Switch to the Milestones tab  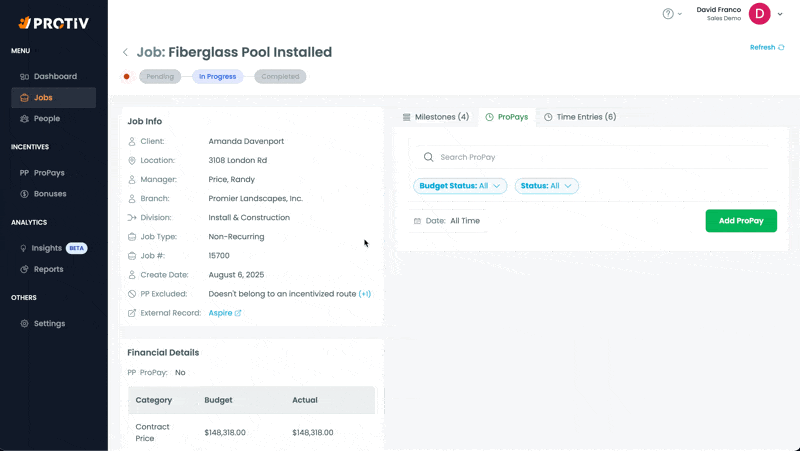pos(435,117)
